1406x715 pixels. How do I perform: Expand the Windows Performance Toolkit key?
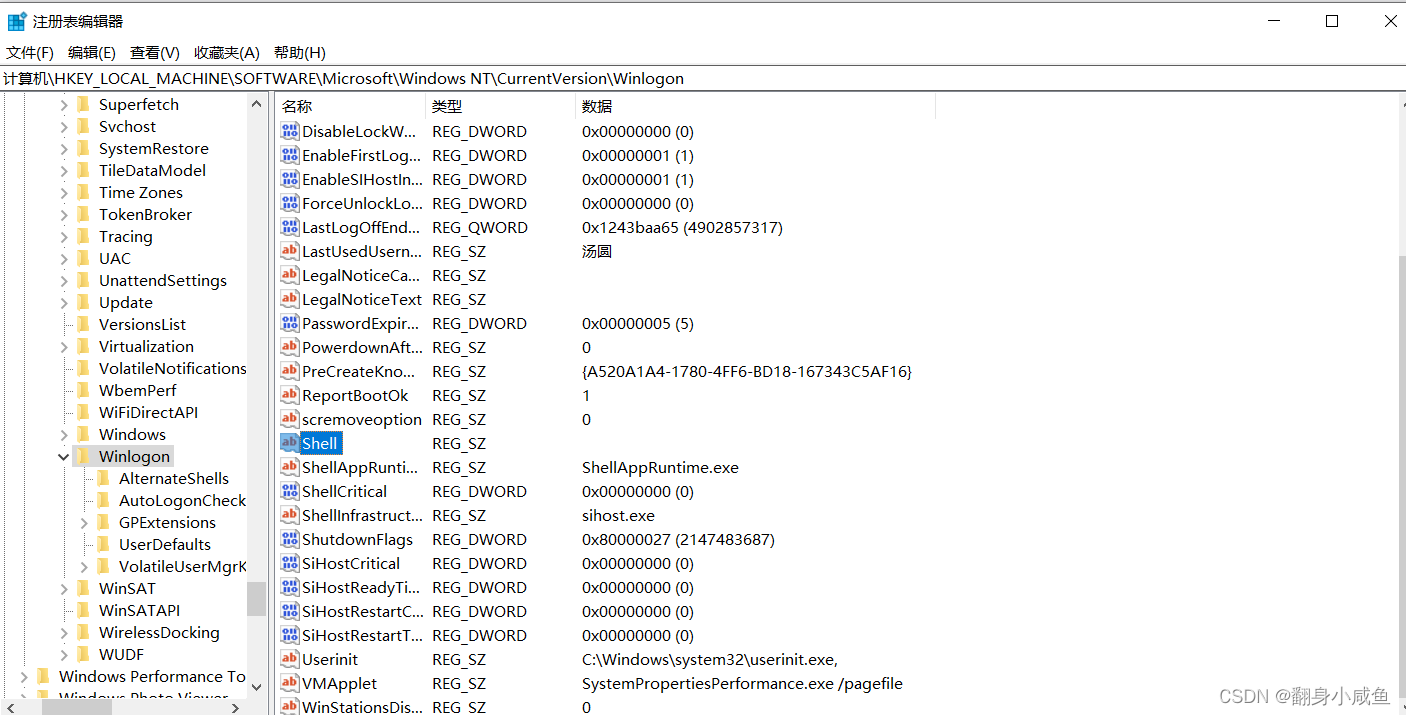24,677
